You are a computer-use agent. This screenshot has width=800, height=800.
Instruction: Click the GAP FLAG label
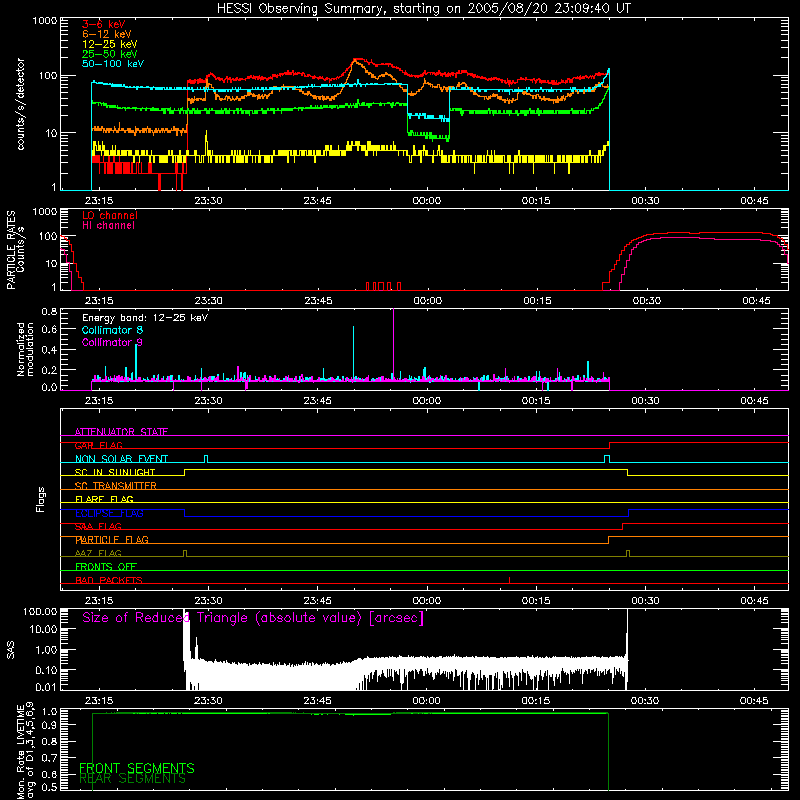click(x=98, y=445)
